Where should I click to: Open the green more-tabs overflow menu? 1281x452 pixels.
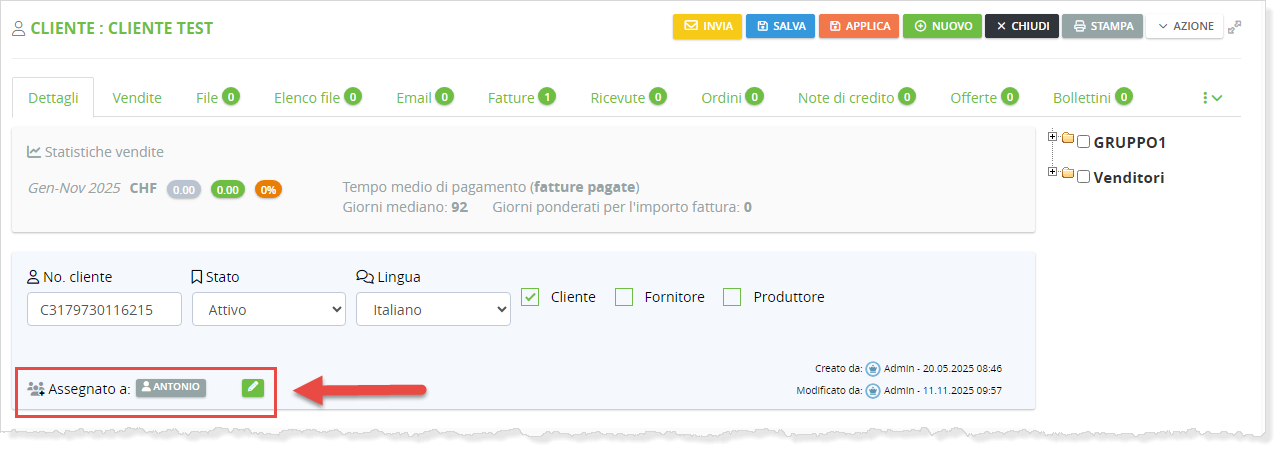pos(1212,98)
